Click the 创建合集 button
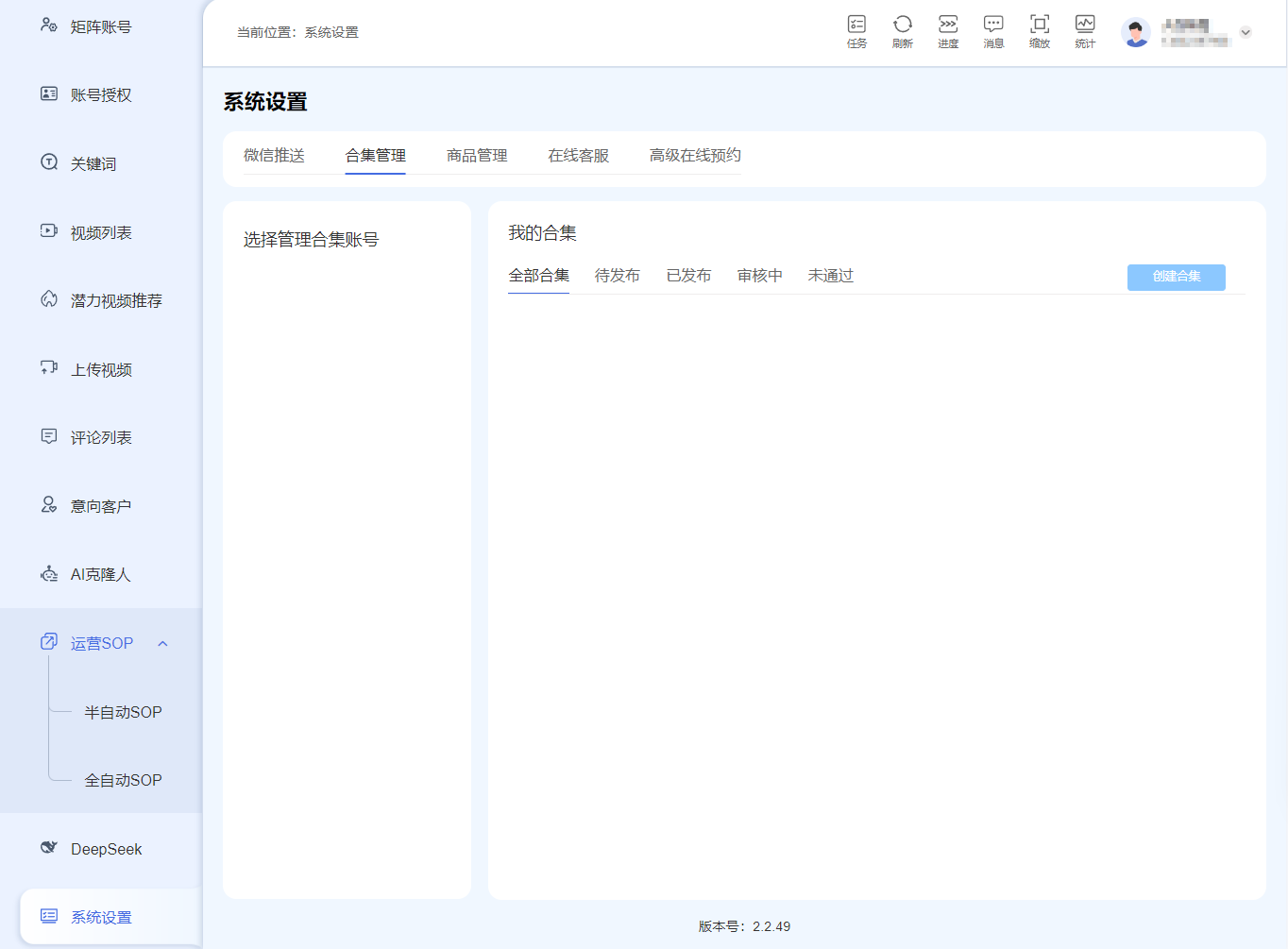This screenshot has height=949, width=1288. click(x=1177, y=277)
